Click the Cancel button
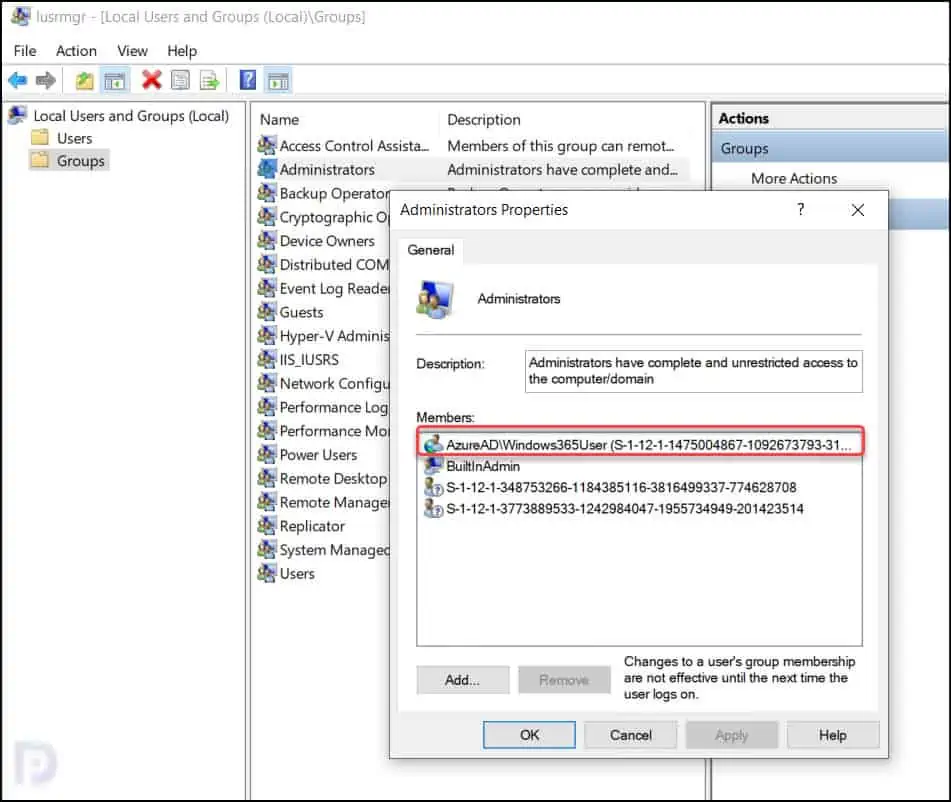This screenshot has width=951, height=802. click(630, 735)
